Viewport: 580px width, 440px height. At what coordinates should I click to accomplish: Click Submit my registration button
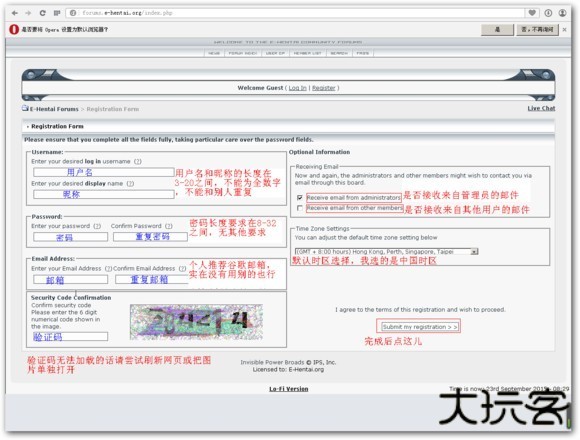coord(419,327)
